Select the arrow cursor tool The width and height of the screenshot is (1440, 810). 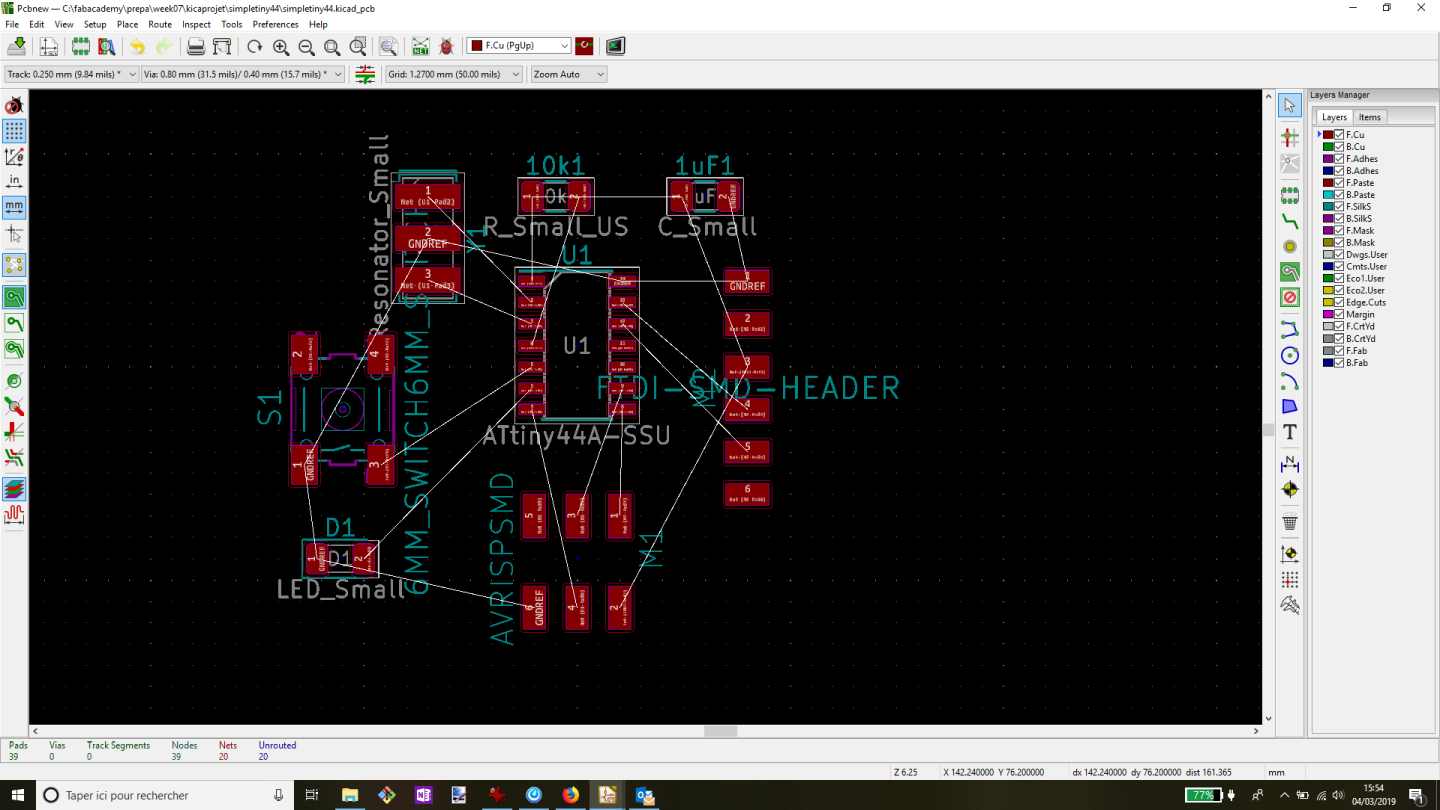pyautogui.click(x=1290, y=105)
